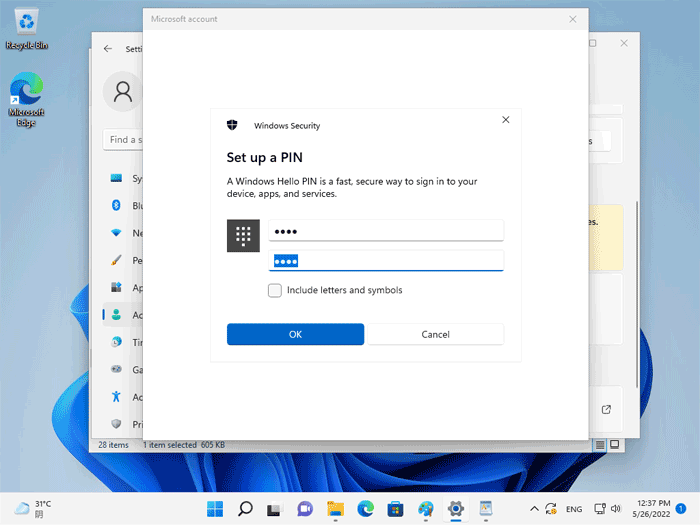Cancel the PIN setup dialog
Viewport: 700px width, 525px height.
pyautogui.click(x=435, y=334)
